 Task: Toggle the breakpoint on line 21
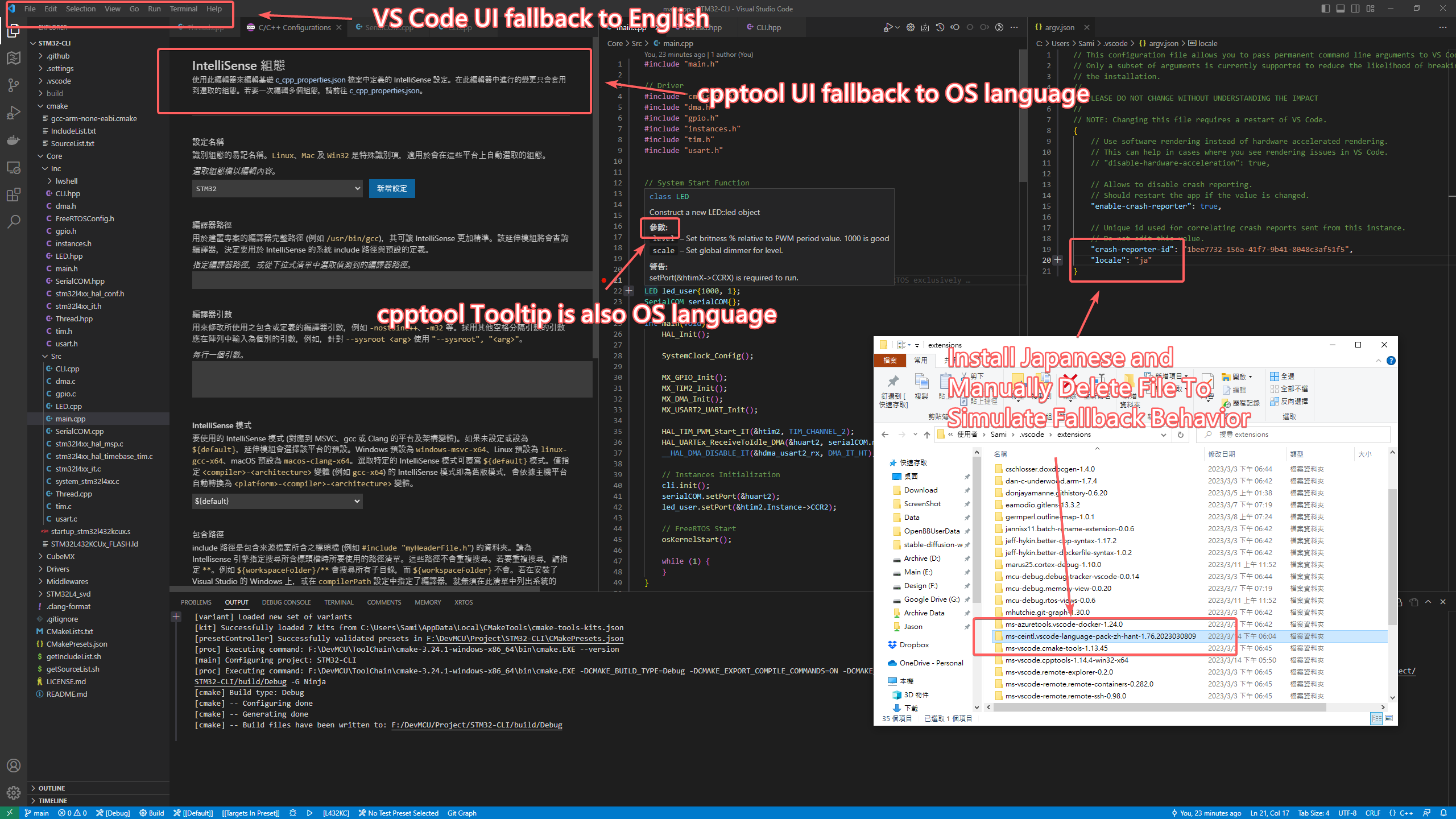603,280
